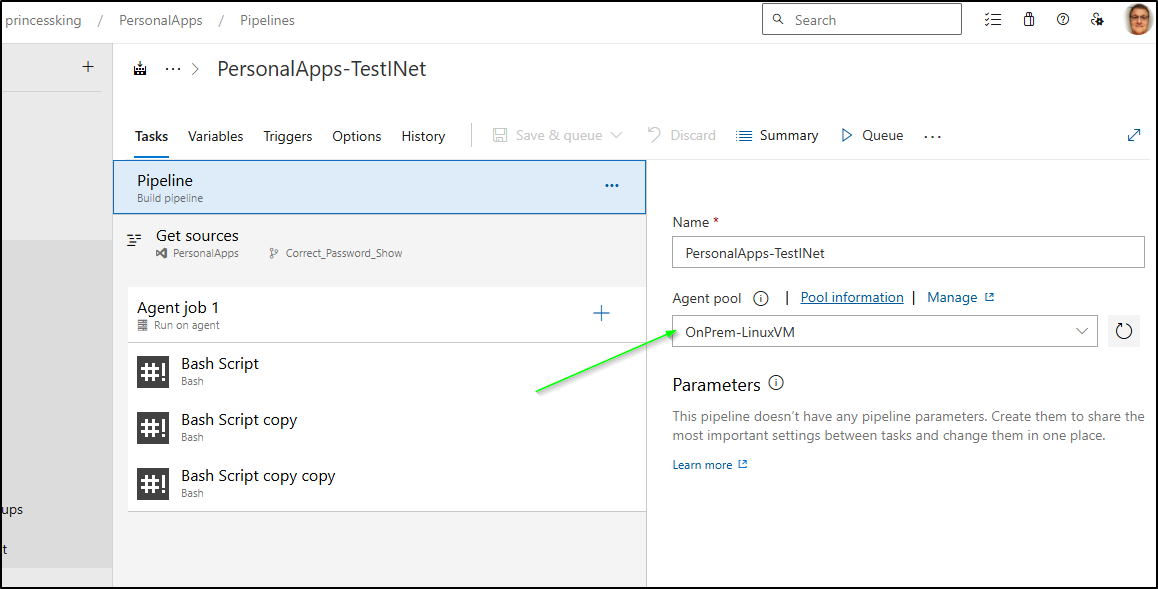Image resolution: width=1158 pixels, height=589 pixels.
Task: Open the Marketplace shopping bag icon
Action: [1029, 20]
